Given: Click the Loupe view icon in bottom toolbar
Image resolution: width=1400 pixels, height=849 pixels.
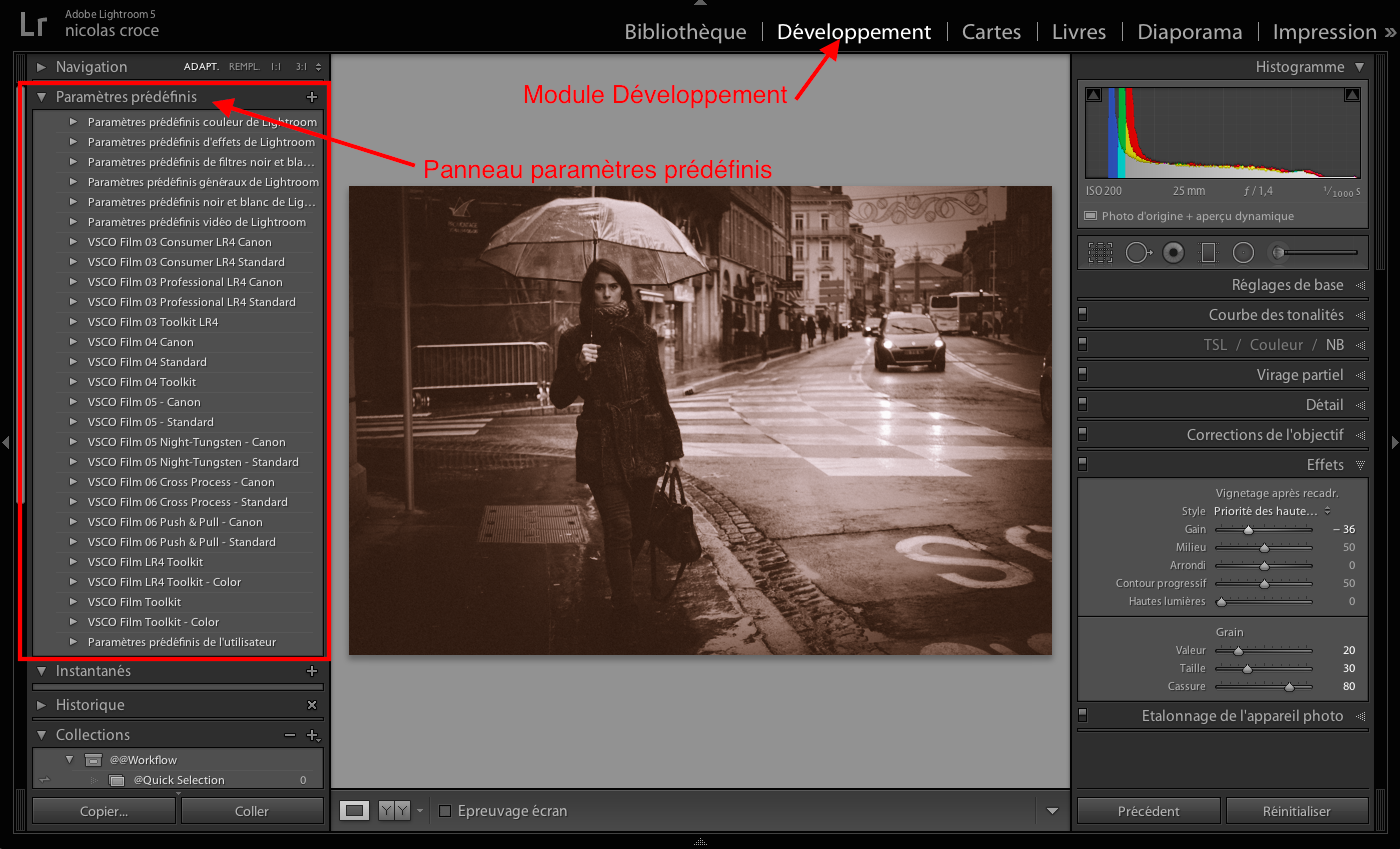Looking at the screenshot, I should [354, 811].
